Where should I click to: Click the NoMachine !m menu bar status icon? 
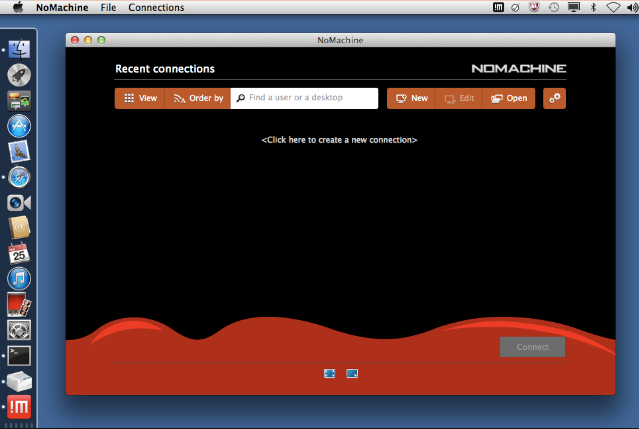click(498, 7)
